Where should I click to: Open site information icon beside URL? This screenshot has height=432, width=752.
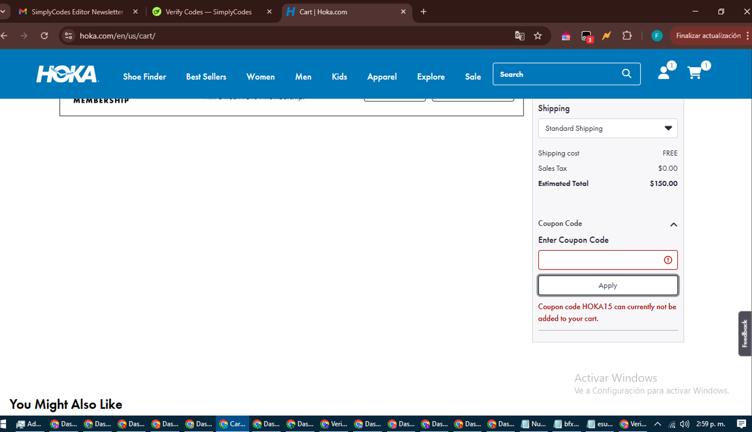[x=69, y=35]
